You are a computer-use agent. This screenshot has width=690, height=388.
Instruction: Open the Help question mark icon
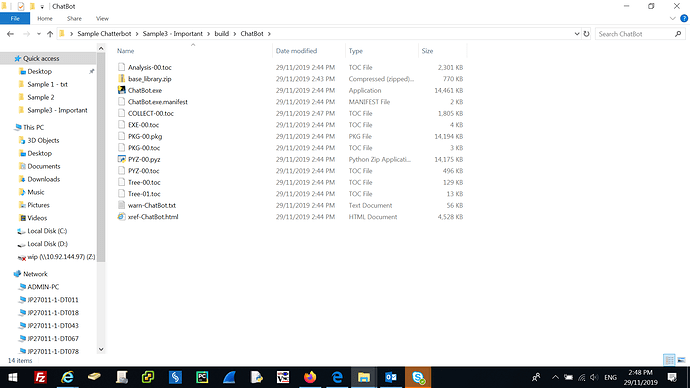(x=684, y=18)
